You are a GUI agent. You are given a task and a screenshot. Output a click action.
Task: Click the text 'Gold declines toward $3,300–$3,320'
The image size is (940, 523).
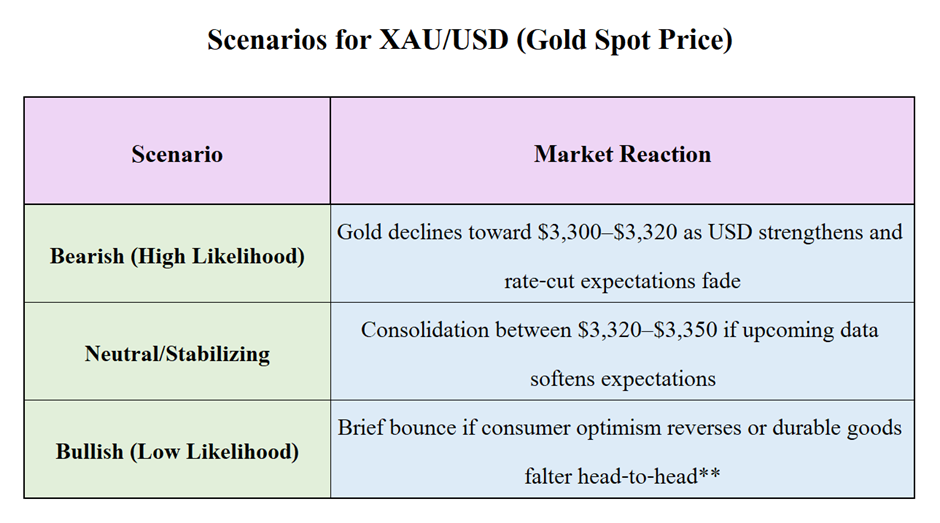507,232
